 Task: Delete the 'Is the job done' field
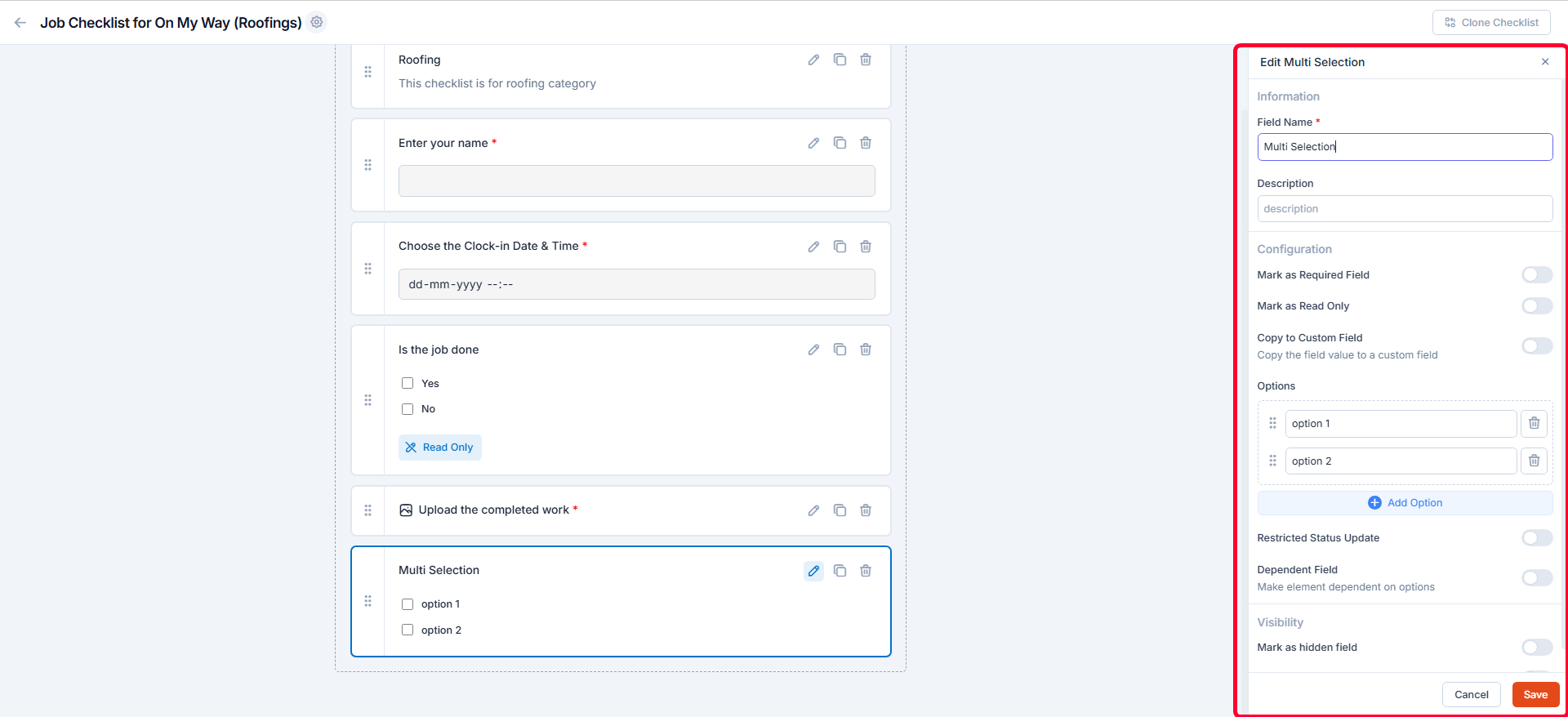pos(866,350)
